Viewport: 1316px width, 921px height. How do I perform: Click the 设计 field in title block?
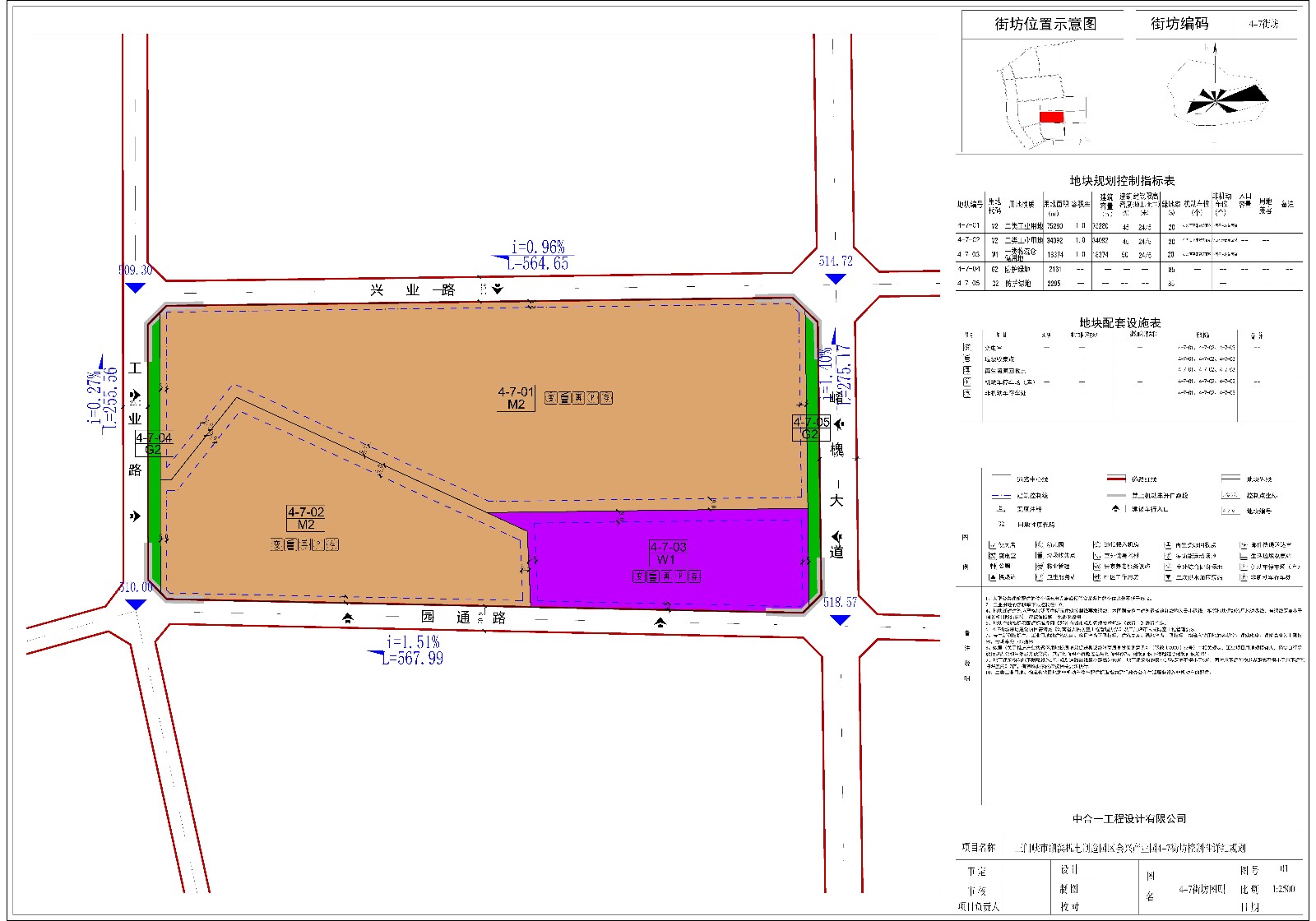click(1069, 870)
